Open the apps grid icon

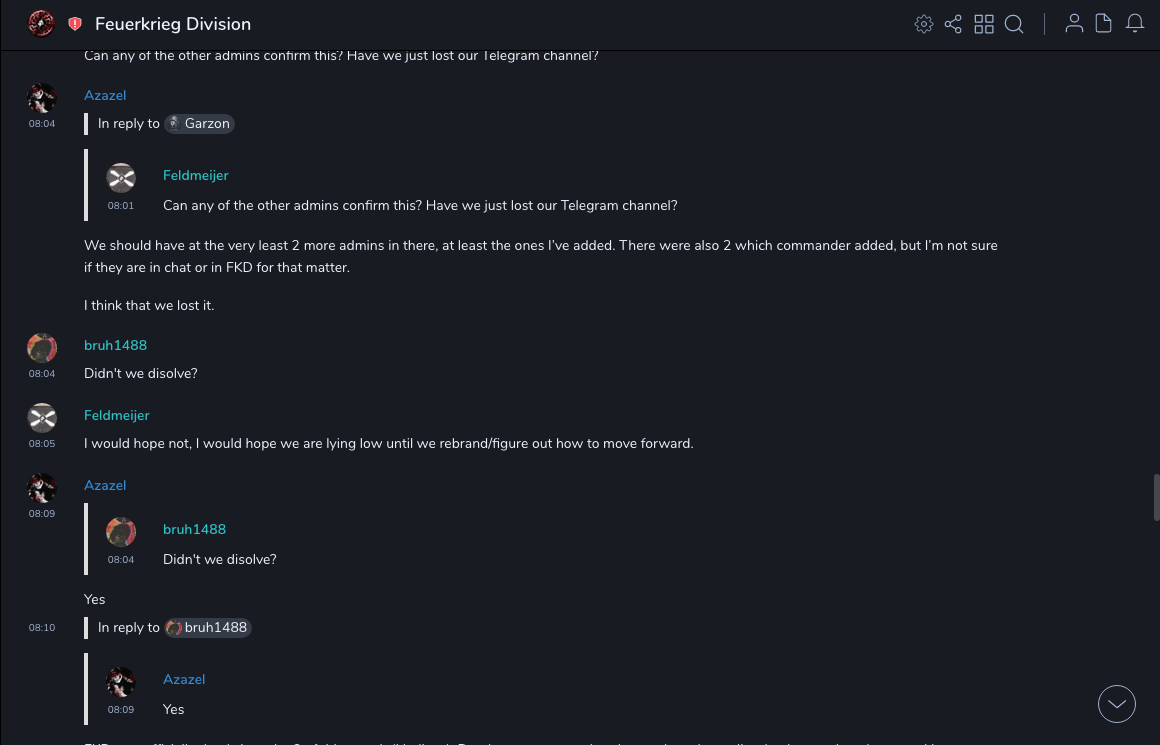point(984,24)
